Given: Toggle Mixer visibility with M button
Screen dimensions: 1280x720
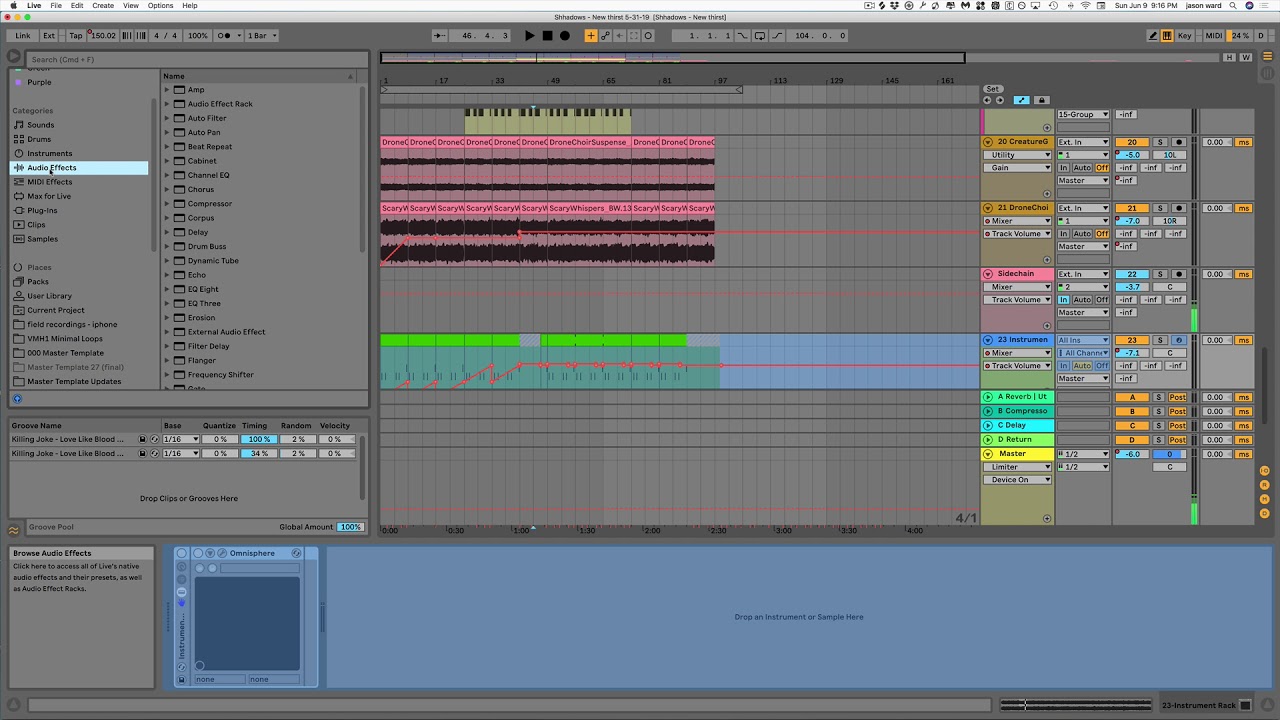Looking at the screenshot, I should (x=1265, y=497).
